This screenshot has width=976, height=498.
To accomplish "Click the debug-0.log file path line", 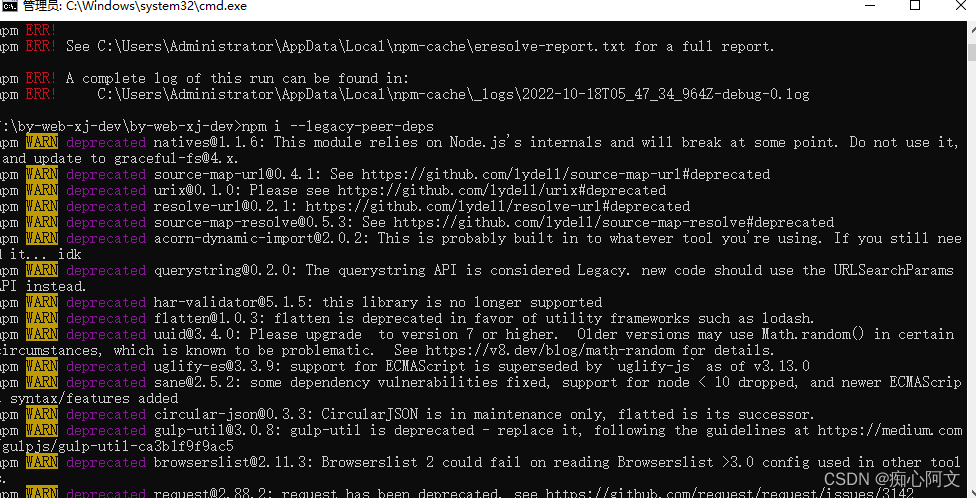I will [453, 95].
